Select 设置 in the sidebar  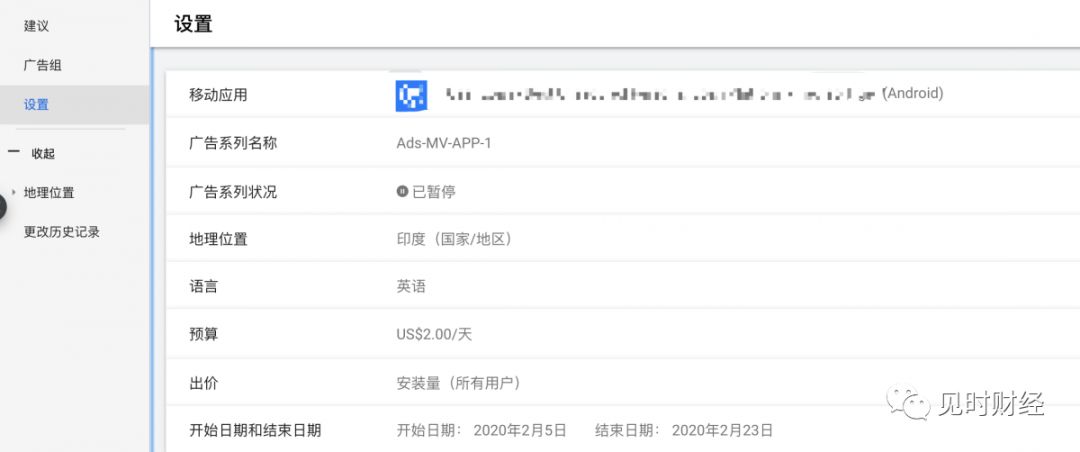tap(36, 105)
